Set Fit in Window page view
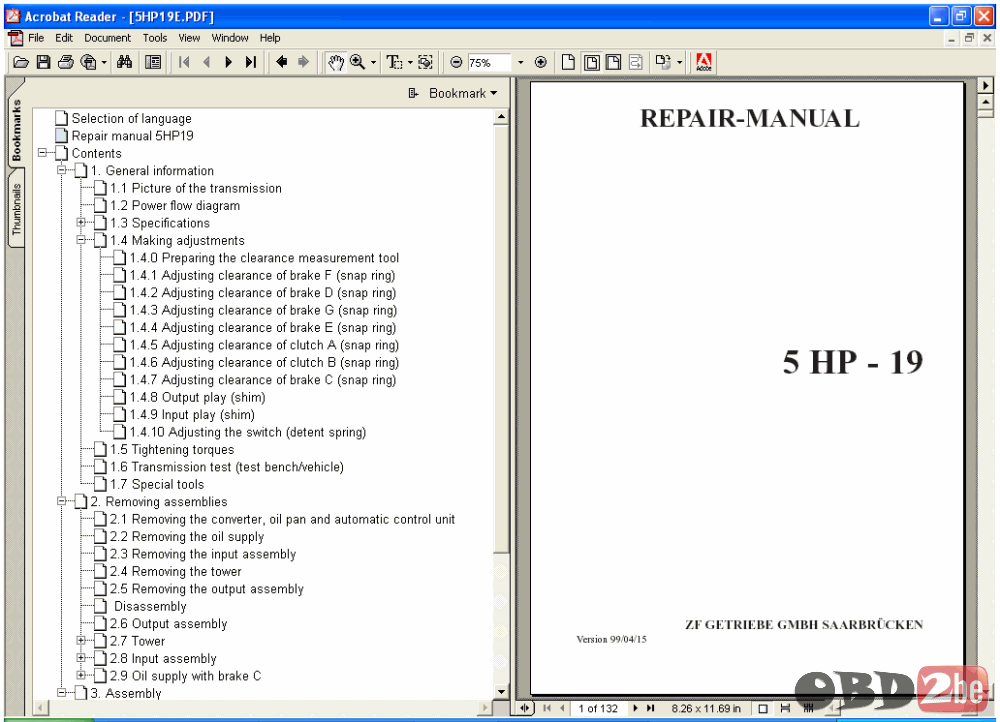1000x722 pixels. point(591,62)
